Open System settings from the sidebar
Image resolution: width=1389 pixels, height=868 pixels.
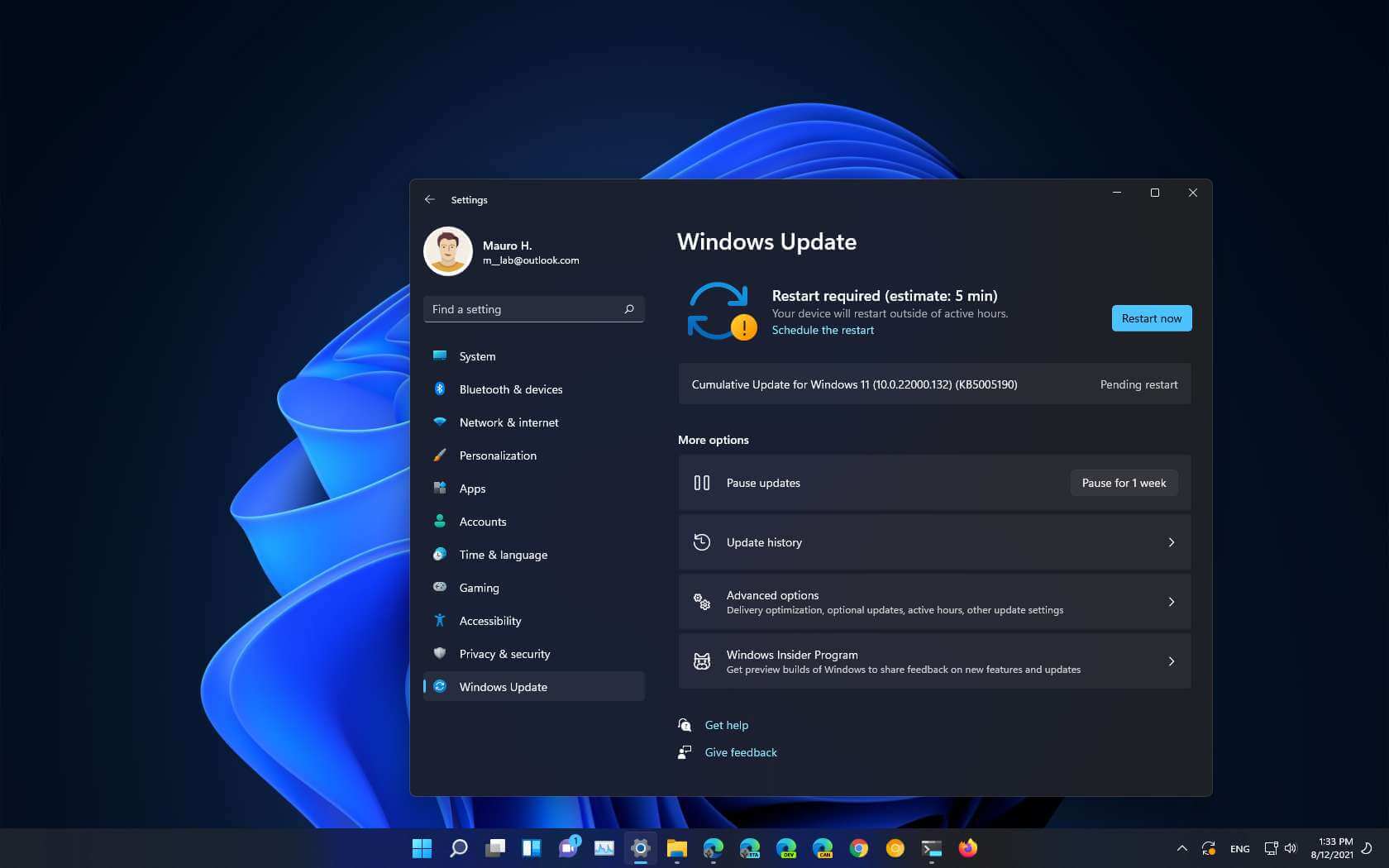475,356
